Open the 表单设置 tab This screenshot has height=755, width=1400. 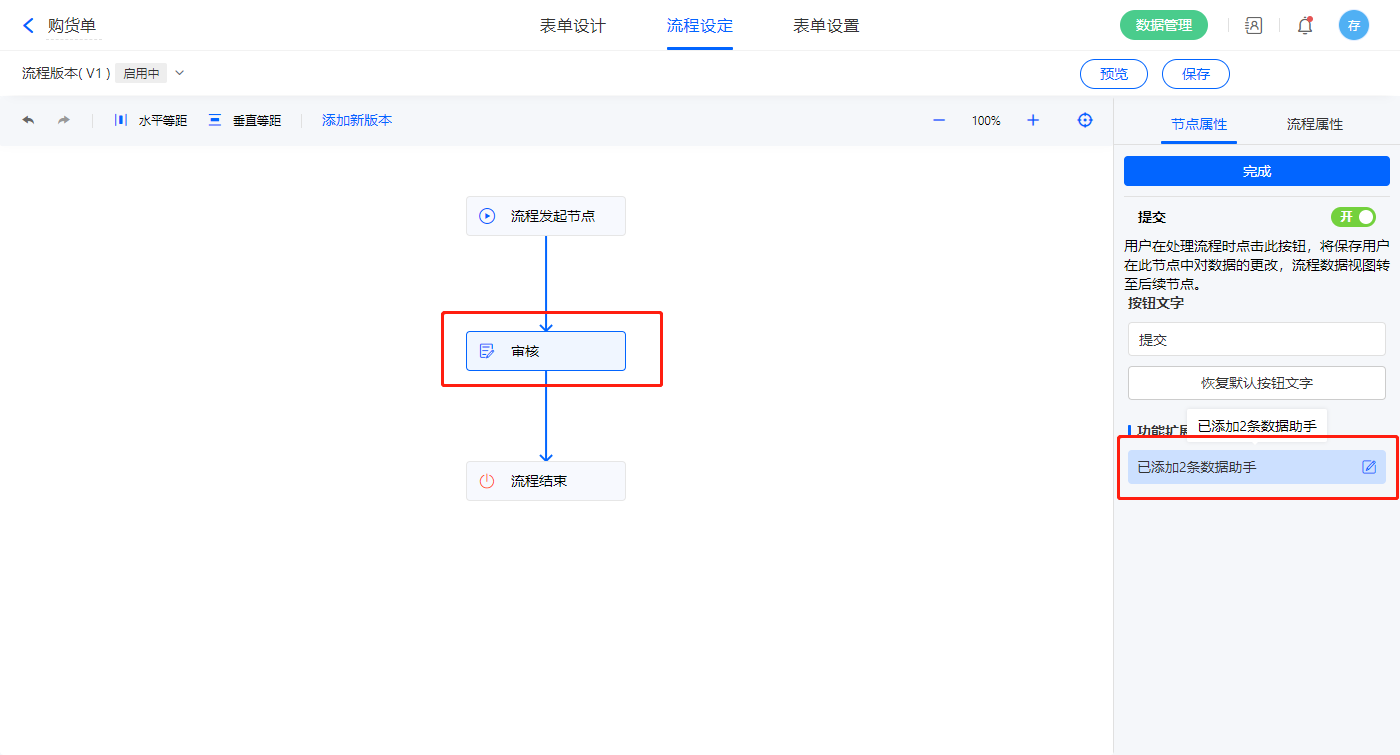[x=826, y=26]
